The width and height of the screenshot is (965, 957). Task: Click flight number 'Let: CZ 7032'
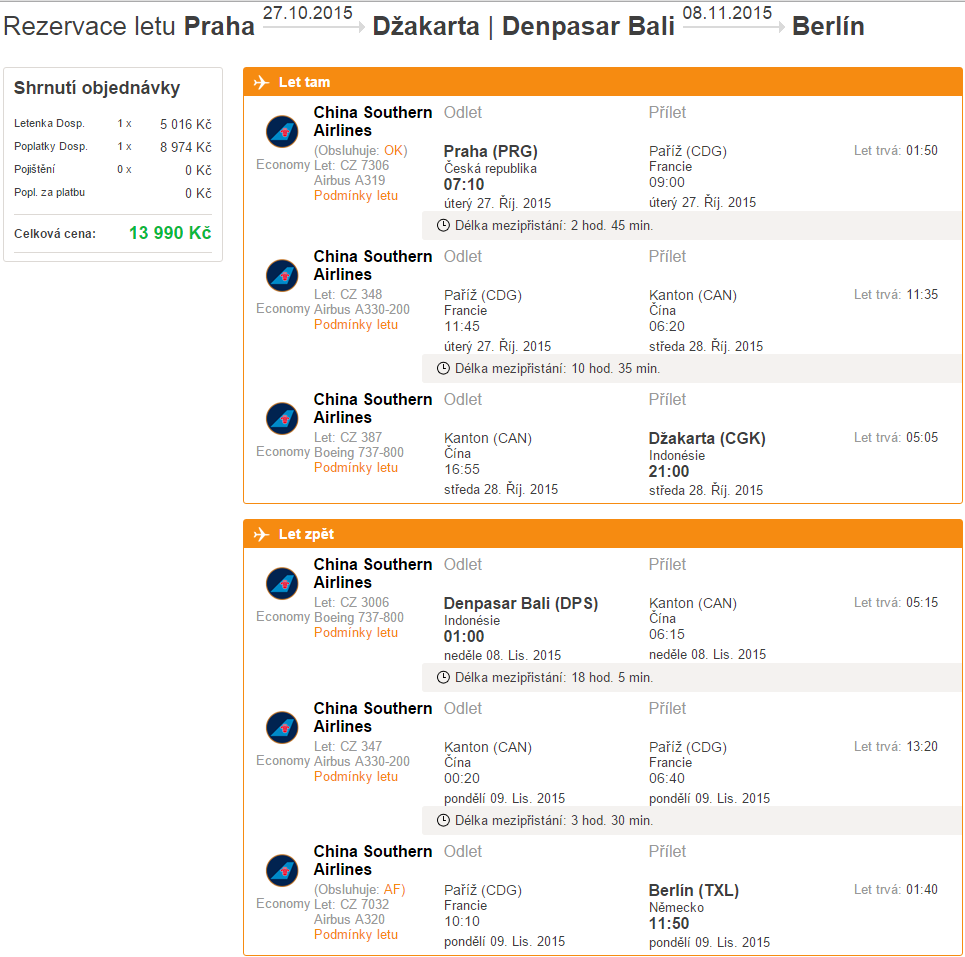[x=351, y=905]
